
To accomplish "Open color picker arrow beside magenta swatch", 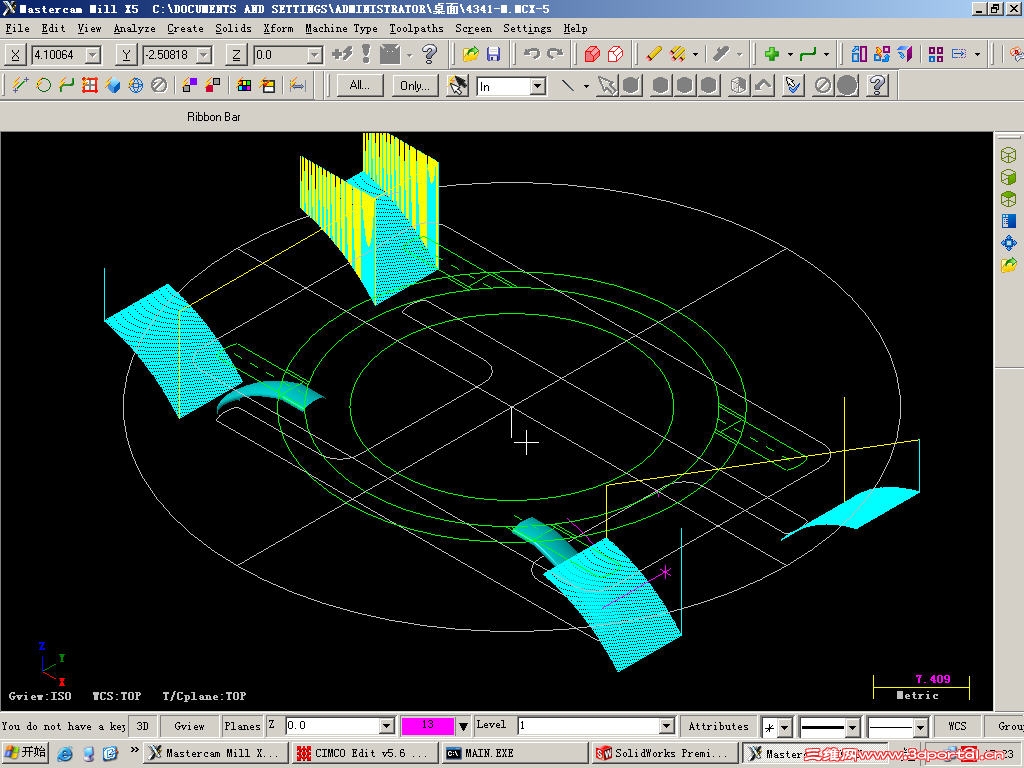I will pos(463,726).
